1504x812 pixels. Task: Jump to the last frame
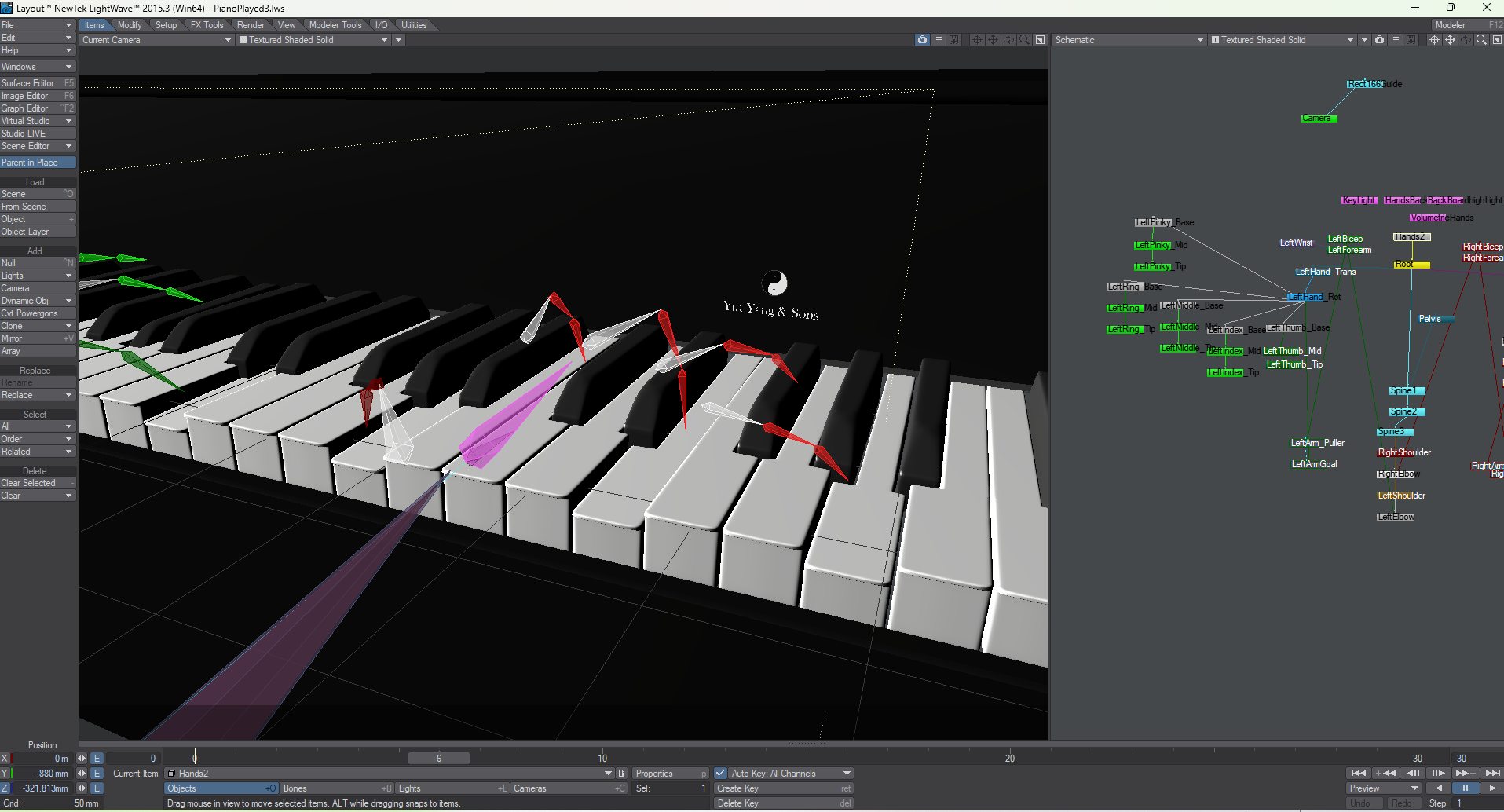click(x=1492, y=774)
